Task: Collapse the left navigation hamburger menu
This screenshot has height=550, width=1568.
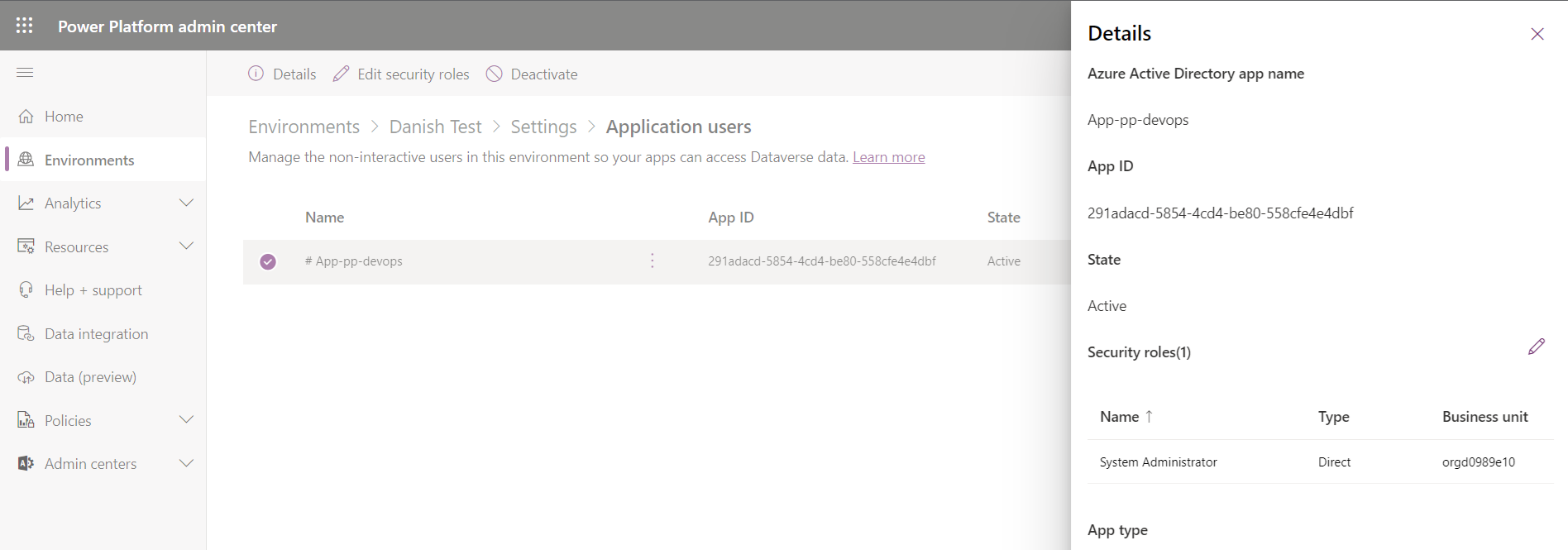Action: [25, 73]
